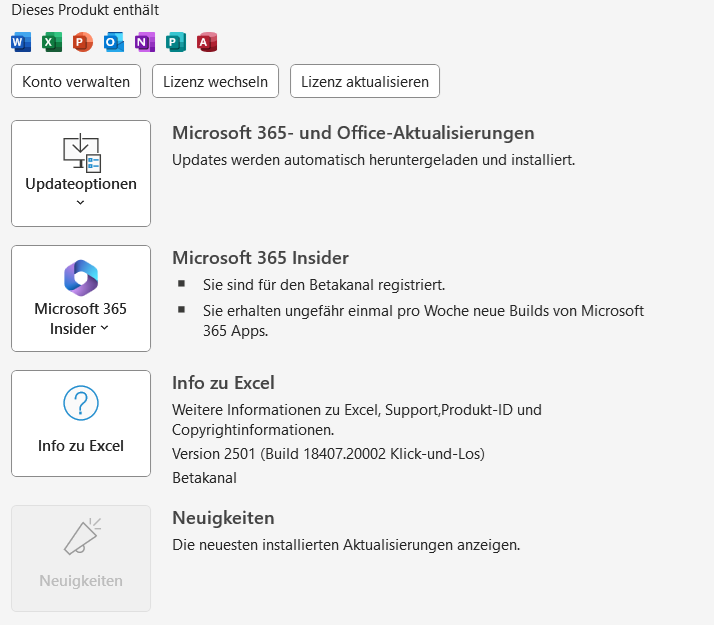The image size is (714, 625).
Task: Click the greyed-out Neuigkeiten button label
Action: tap(81, 580)
